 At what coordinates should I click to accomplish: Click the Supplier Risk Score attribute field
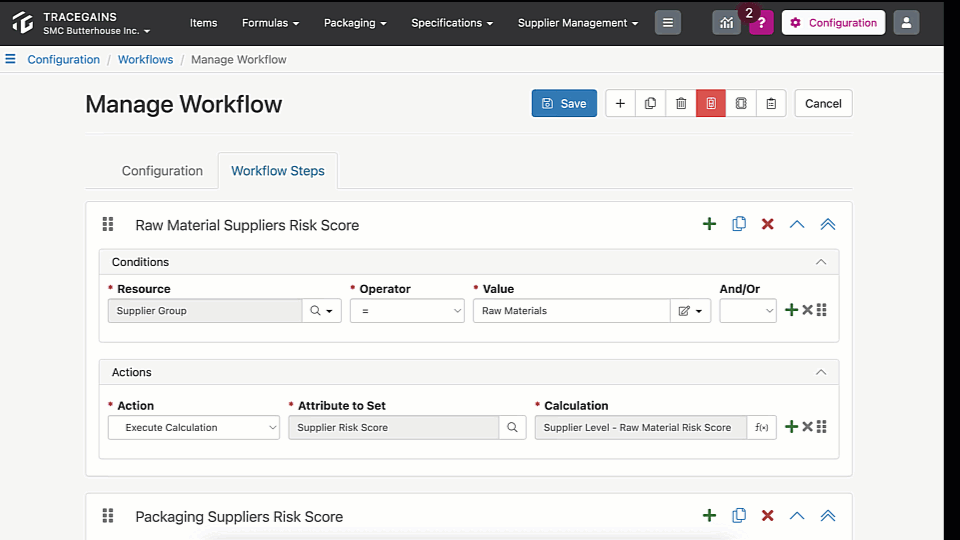coord(394,427)
